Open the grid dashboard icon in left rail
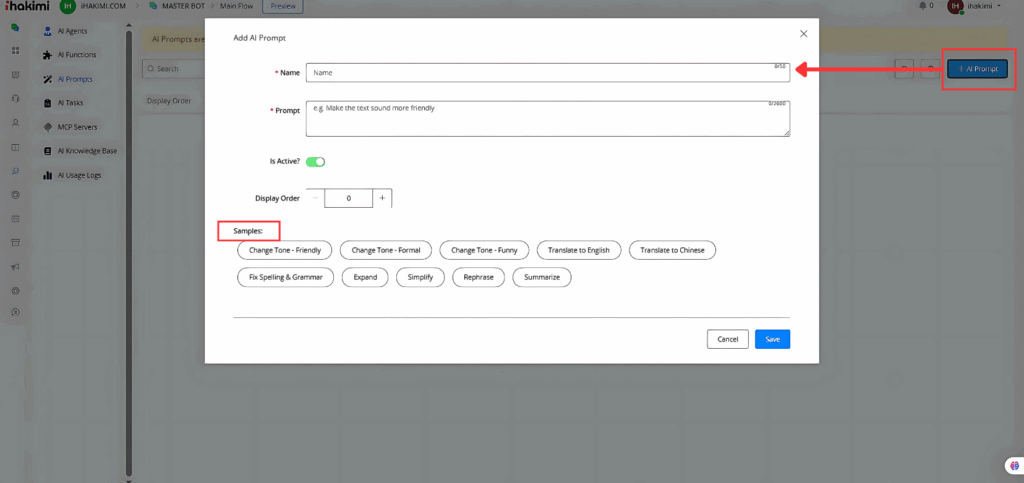This screenshot has height=483, width=1024. [x=15, y=50]
